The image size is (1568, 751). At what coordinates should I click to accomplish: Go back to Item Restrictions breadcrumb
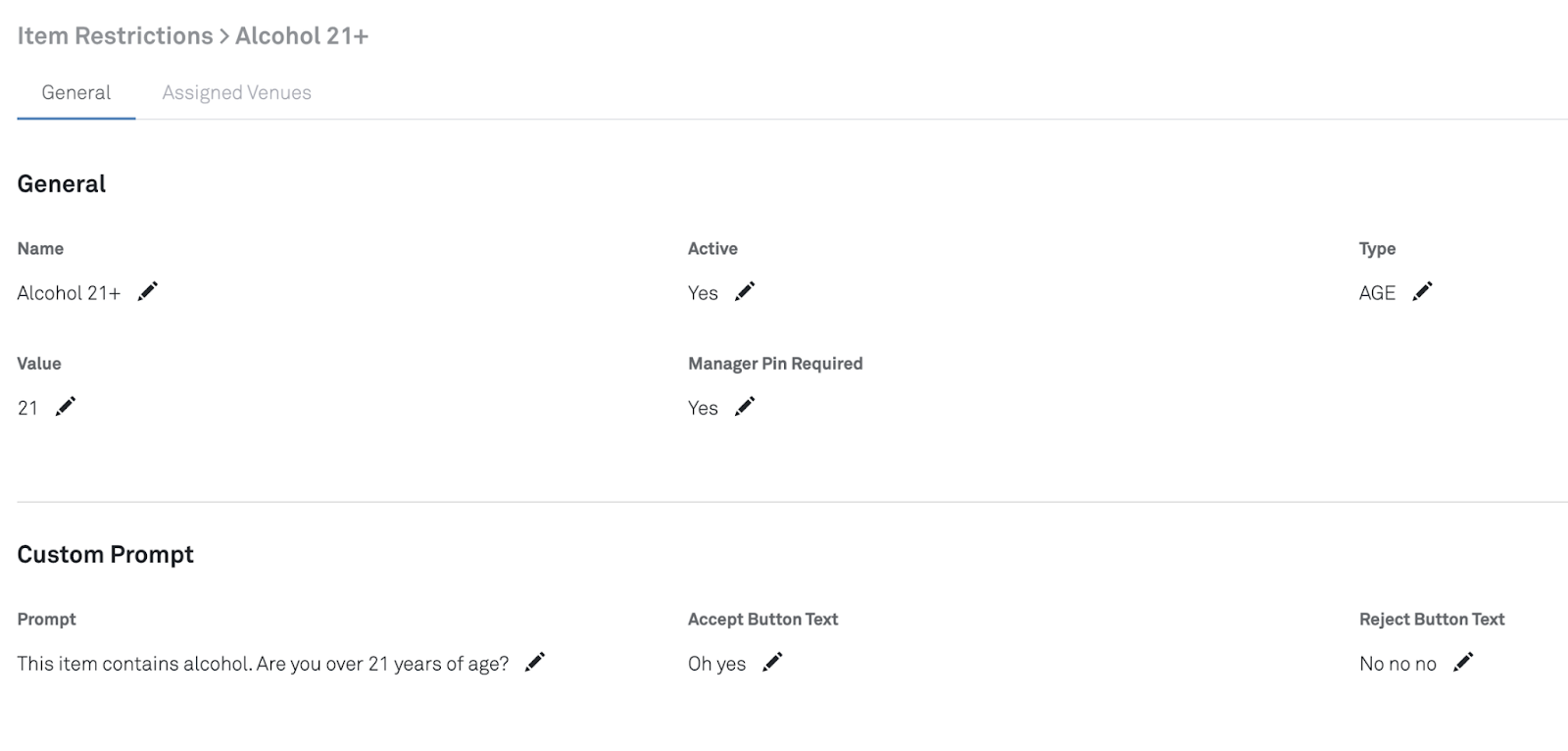point(115,36)
